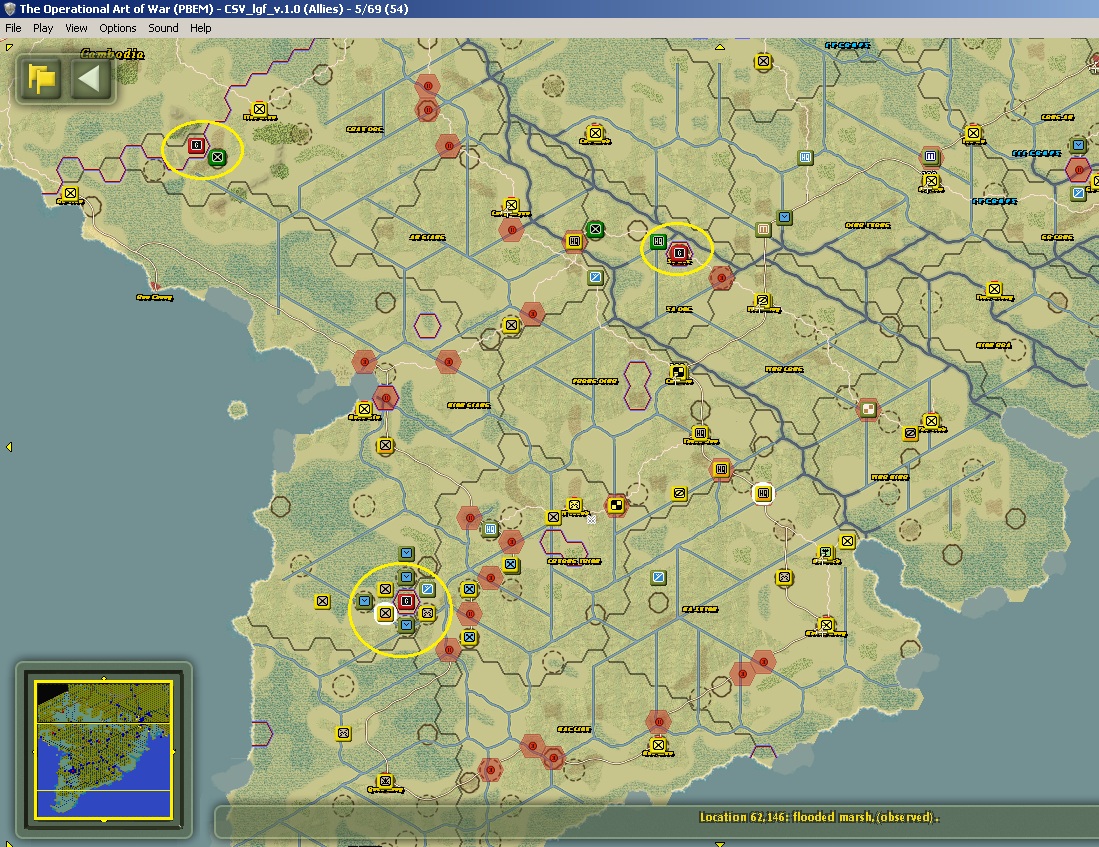This screenshot has height=847, width=1099.
Task: Select the yellow infantry touching the purple-outlined coastal hex
Action: click(x=364, y=409)
